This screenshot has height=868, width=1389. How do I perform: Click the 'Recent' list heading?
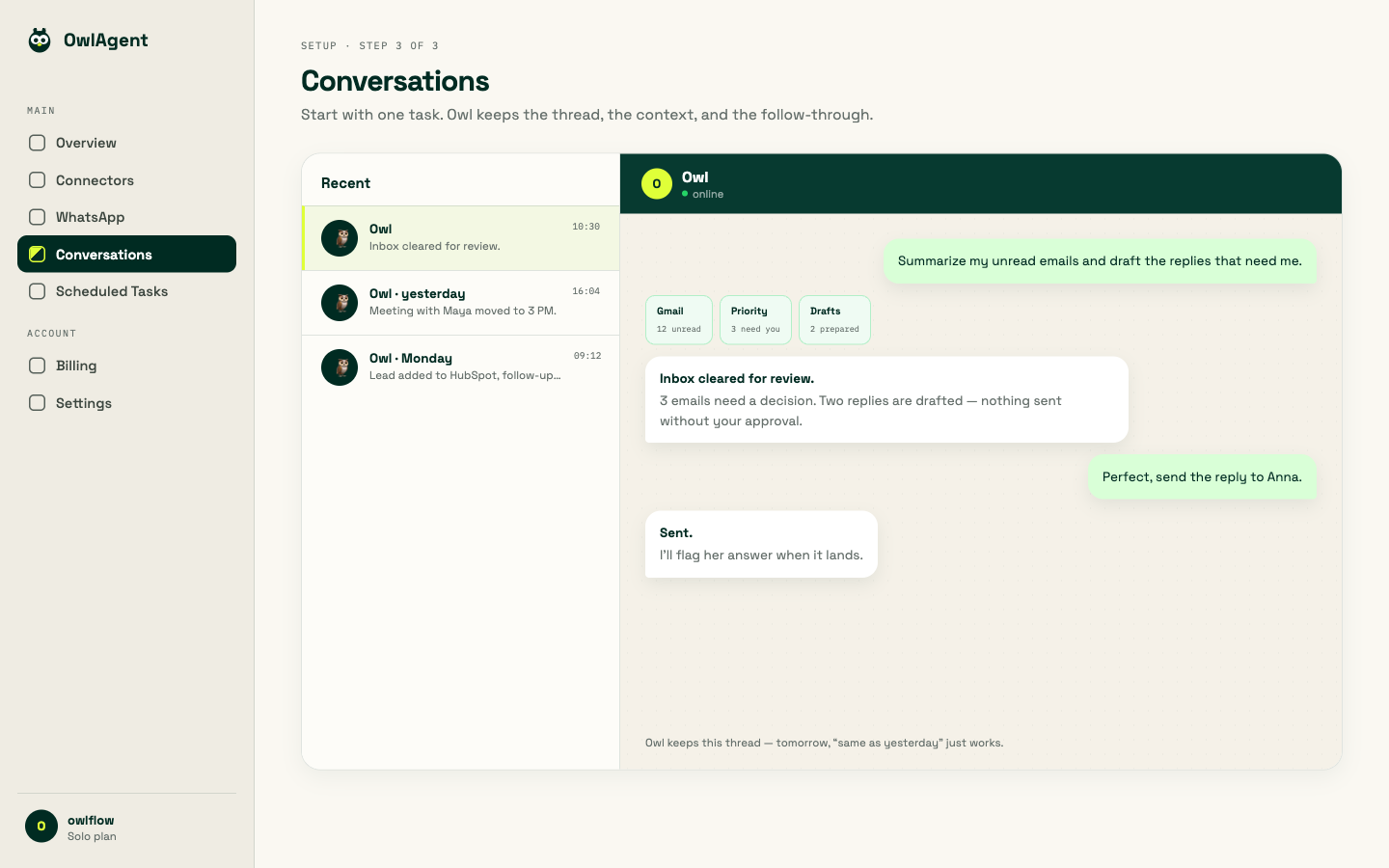tap(345, 183)
